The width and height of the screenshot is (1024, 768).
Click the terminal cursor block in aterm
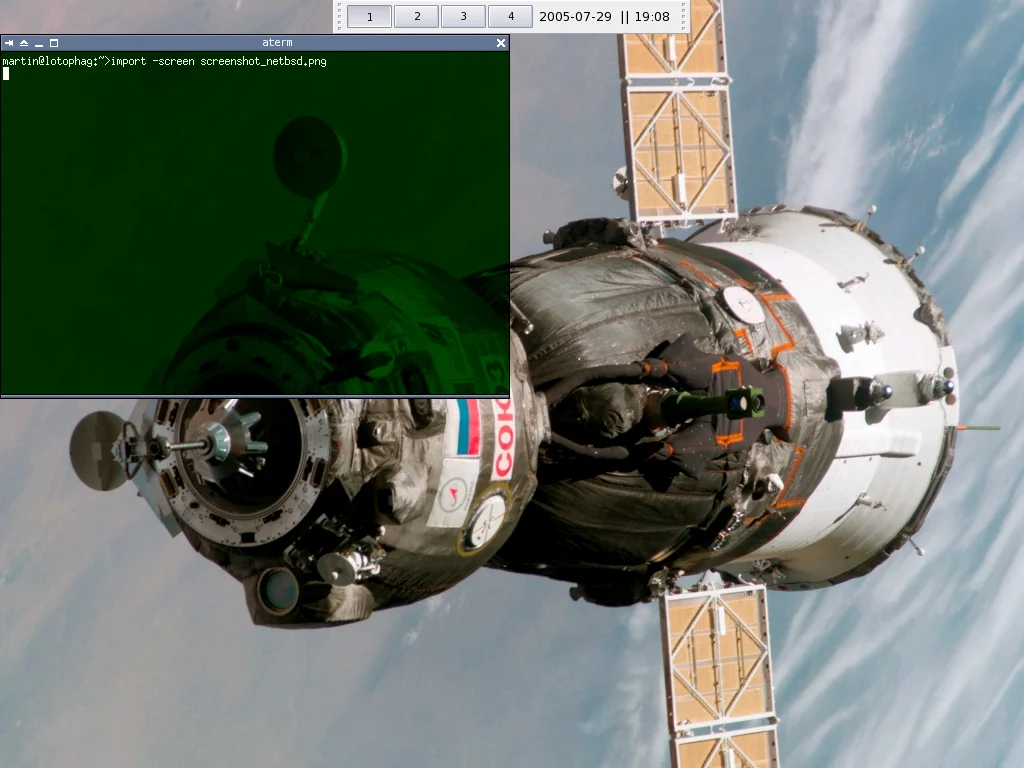click(x=6, y=74)
